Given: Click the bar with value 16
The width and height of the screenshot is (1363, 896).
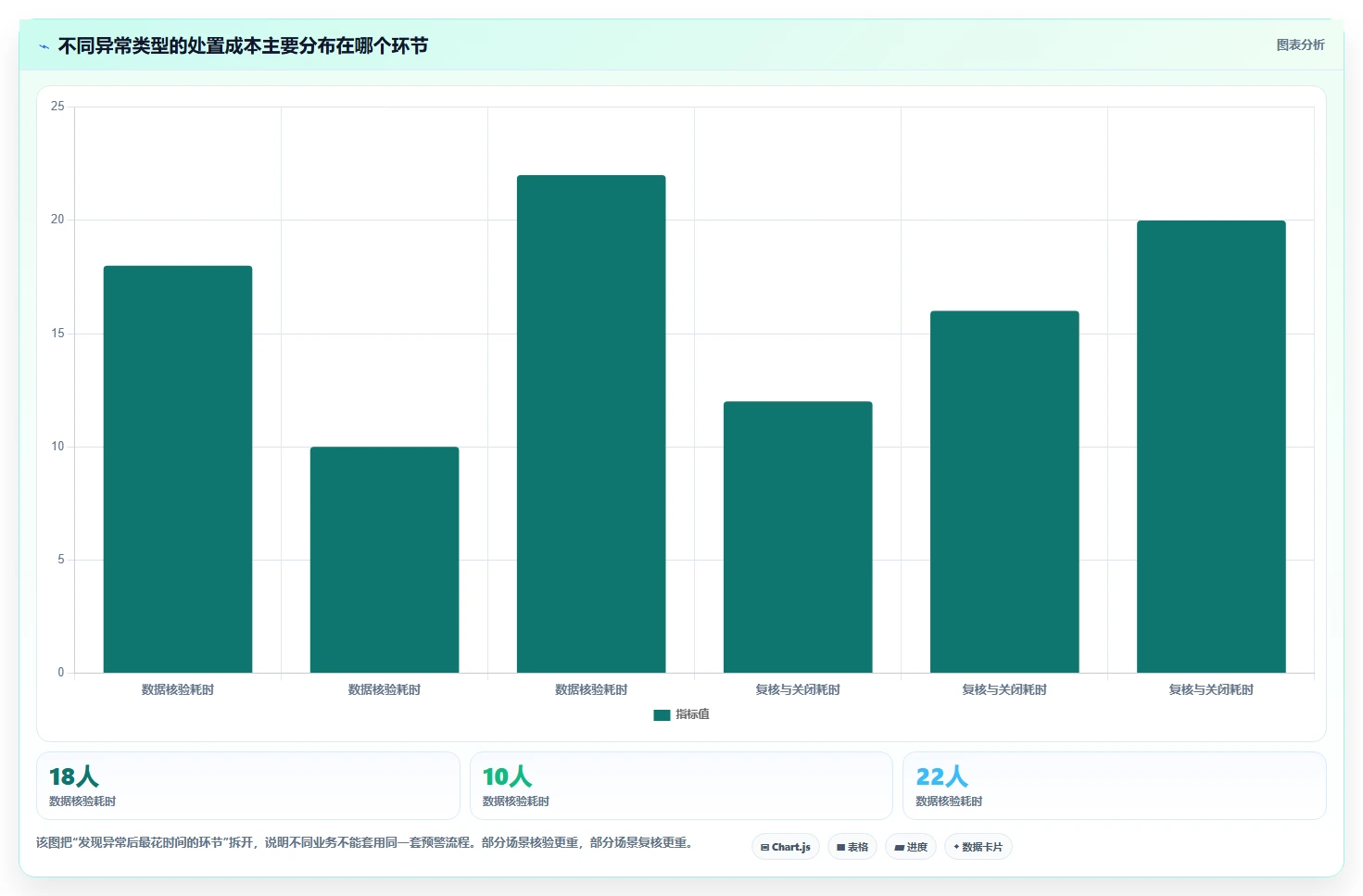Looking at the screenshot, I should coord(1004,492).
